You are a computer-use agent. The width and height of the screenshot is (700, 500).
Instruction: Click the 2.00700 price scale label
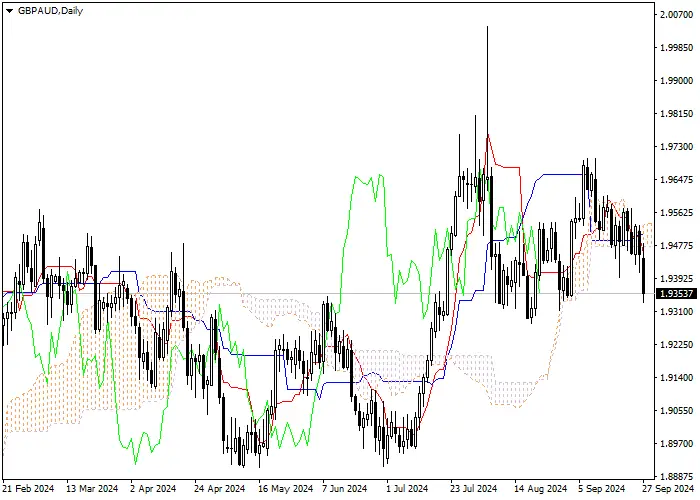coord(676,15)
